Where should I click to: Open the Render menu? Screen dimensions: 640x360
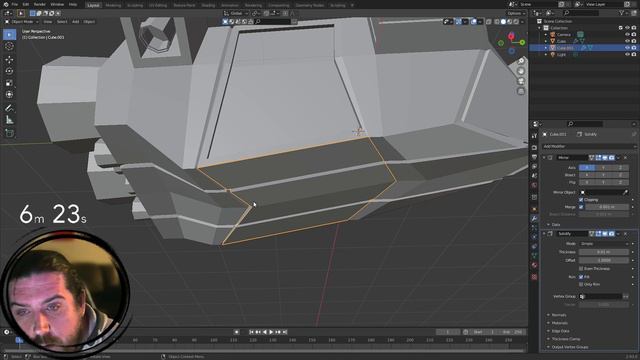coord(40,4)
